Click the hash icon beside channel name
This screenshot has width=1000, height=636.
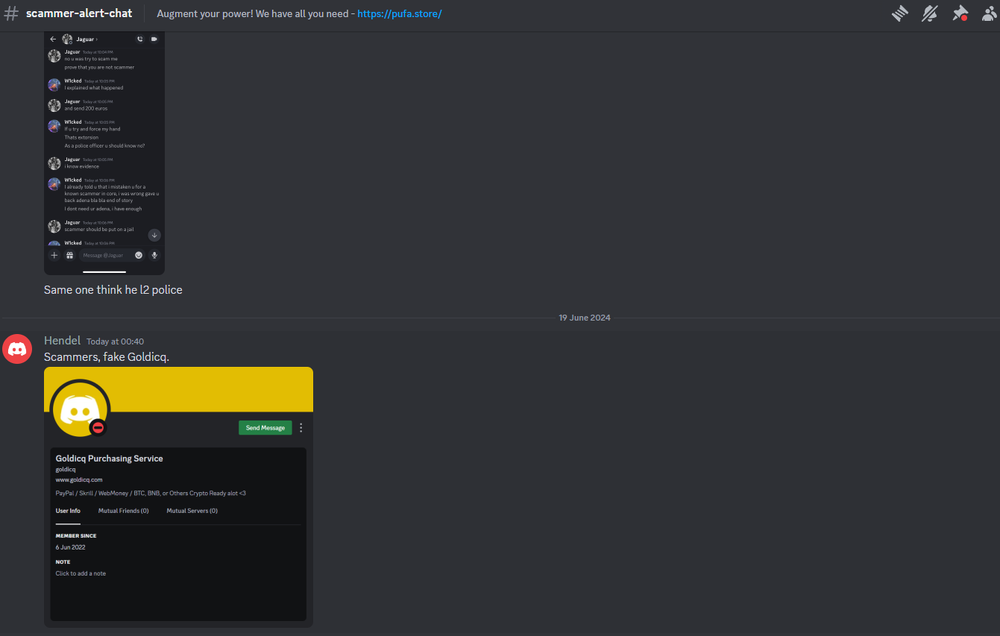(x=12, y=14)
